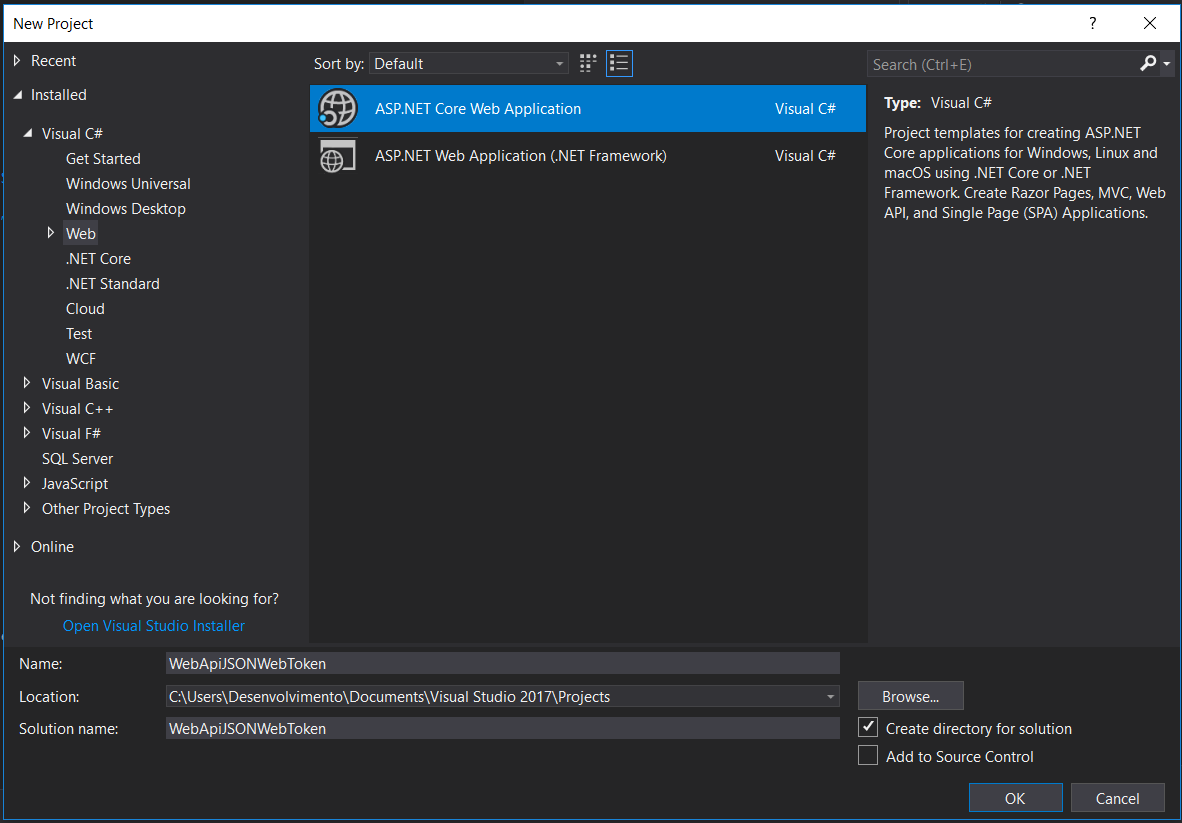Expand the Recent node
The height and width of the screenshot is (823, 1182).
[x=17, y=60]
